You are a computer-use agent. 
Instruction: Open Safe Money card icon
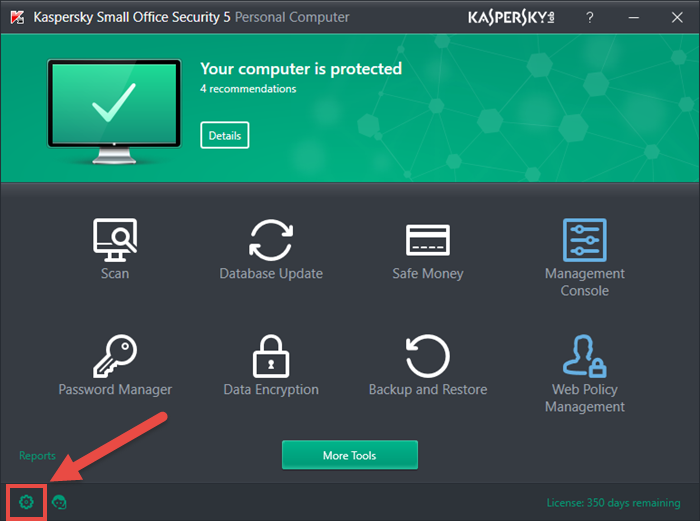point(428,240)
